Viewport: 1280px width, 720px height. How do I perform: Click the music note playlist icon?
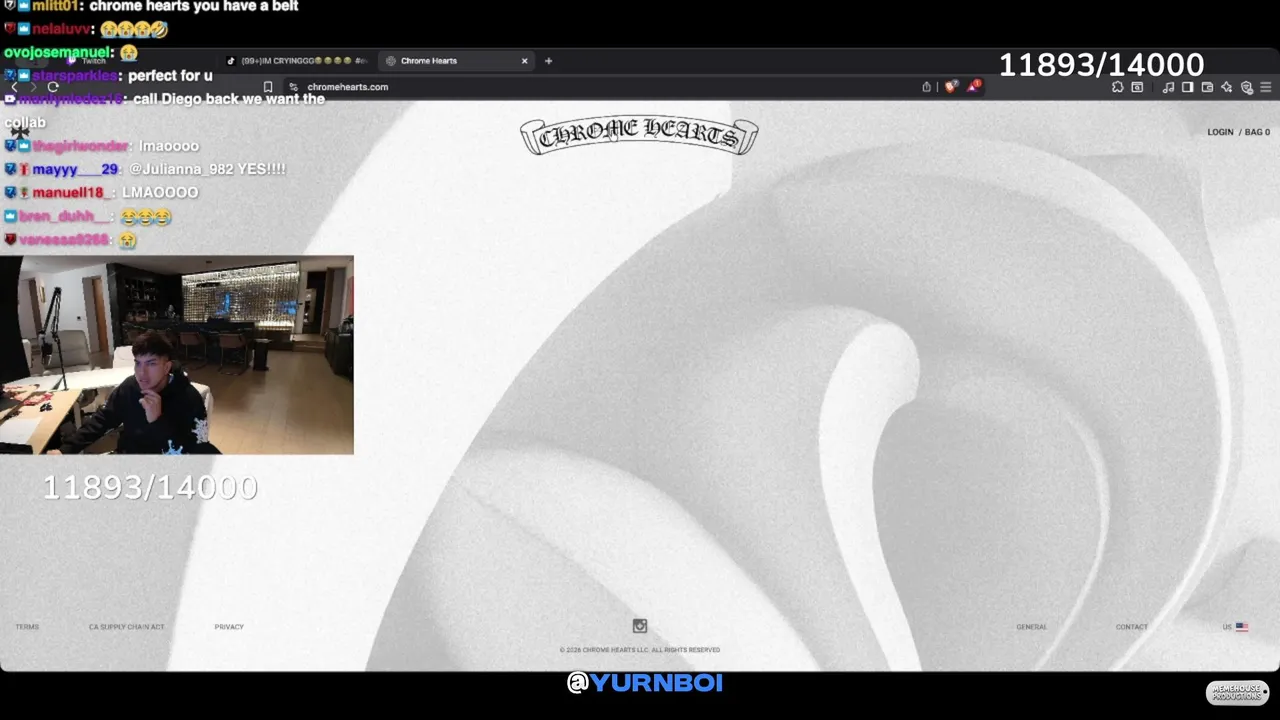point(1168,87)
